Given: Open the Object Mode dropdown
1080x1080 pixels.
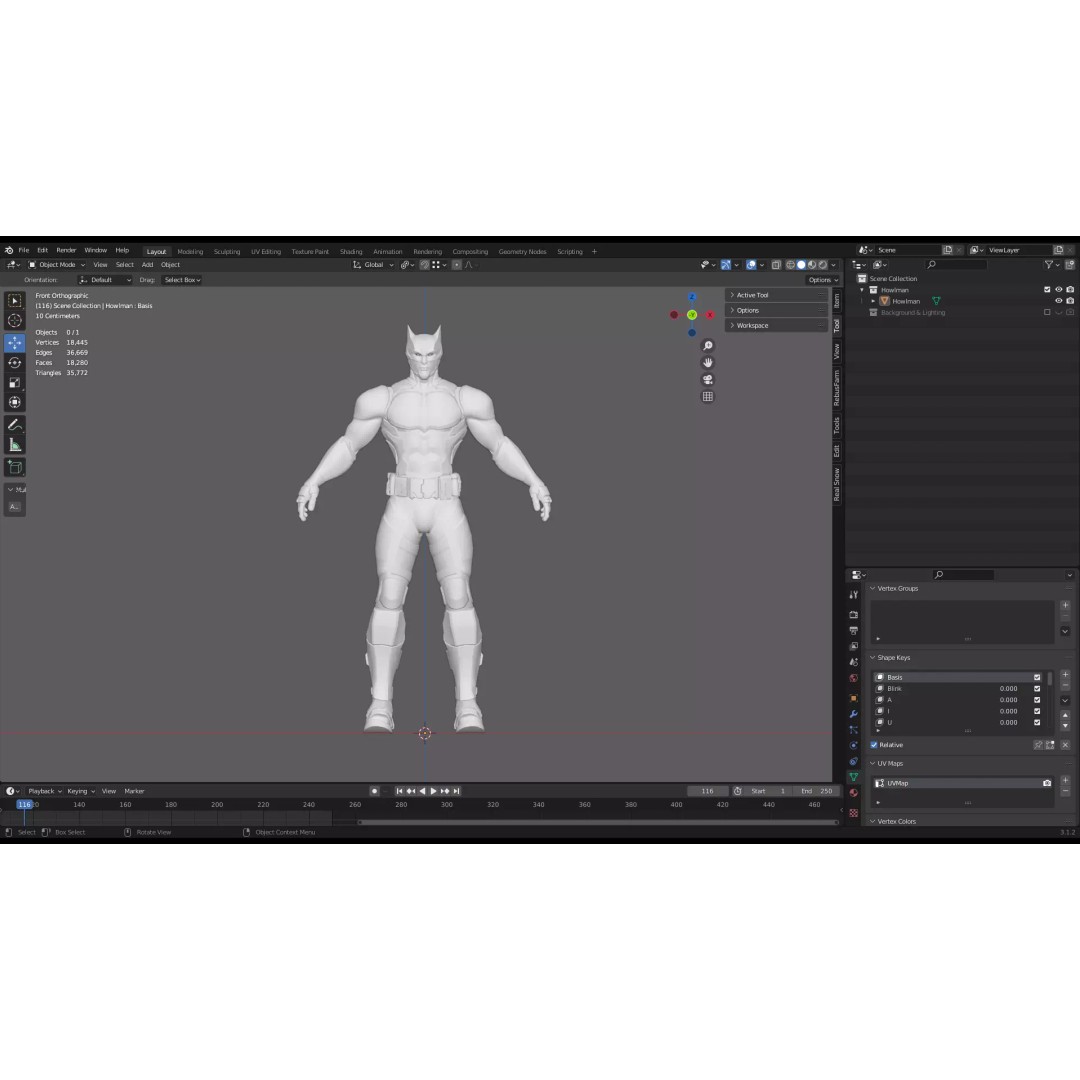Looking at the screenshot, I should point(56,264).
